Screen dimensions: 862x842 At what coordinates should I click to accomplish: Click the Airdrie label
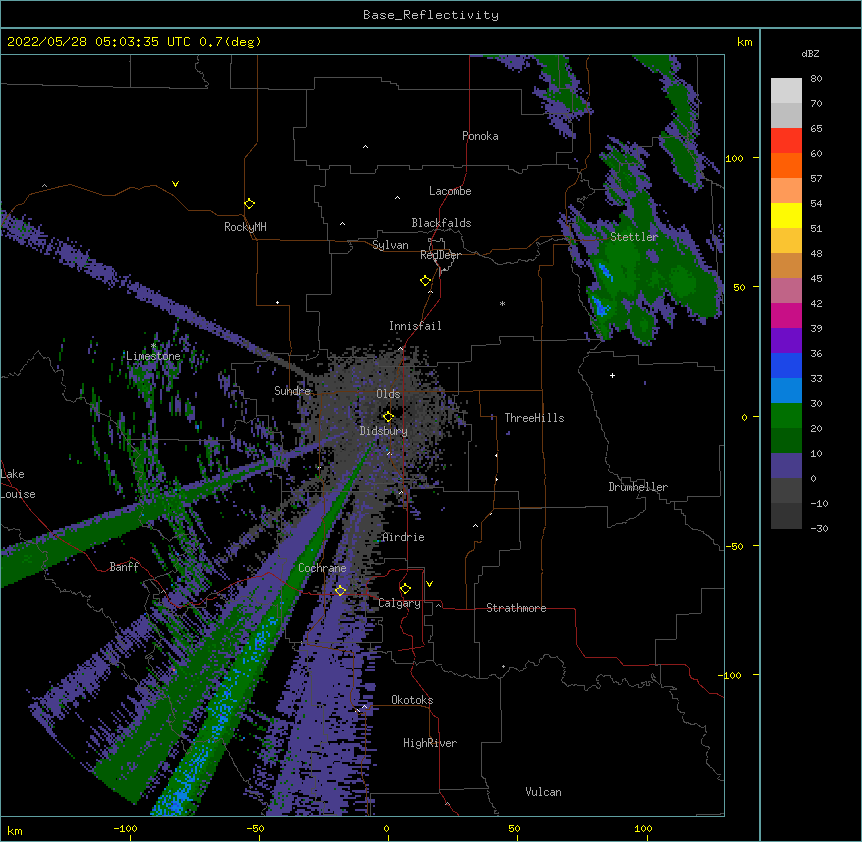pyautogui.click(x=404, y=537)
